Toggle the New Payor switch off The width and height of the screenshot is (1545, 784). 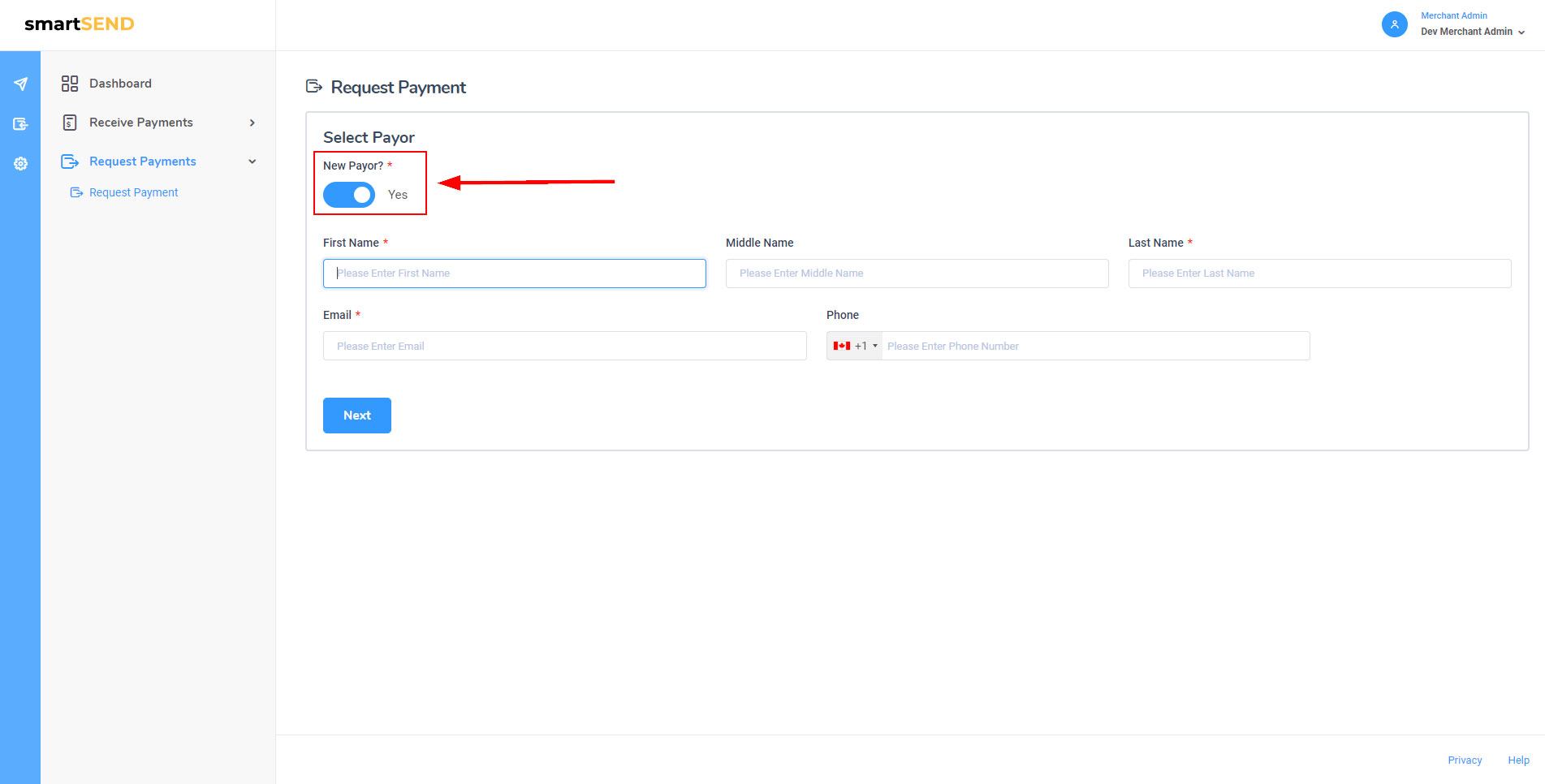[x=349, y=195]
